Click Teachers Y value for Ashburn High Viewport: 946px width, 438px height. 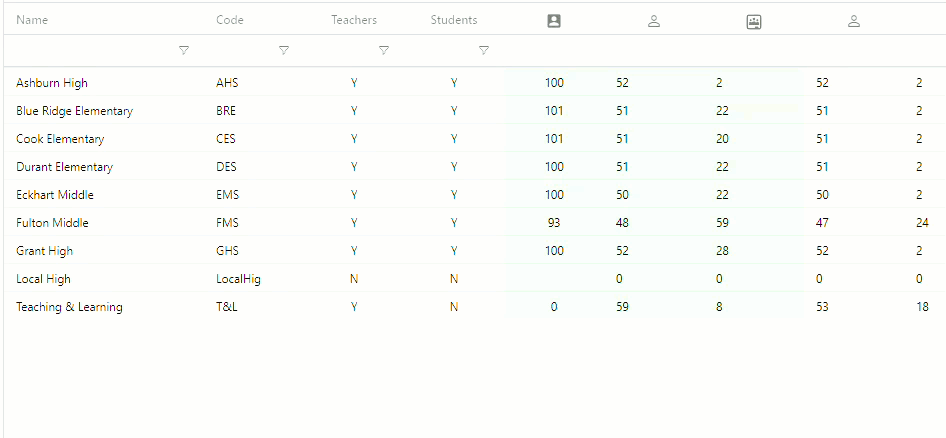pos(354,83)
